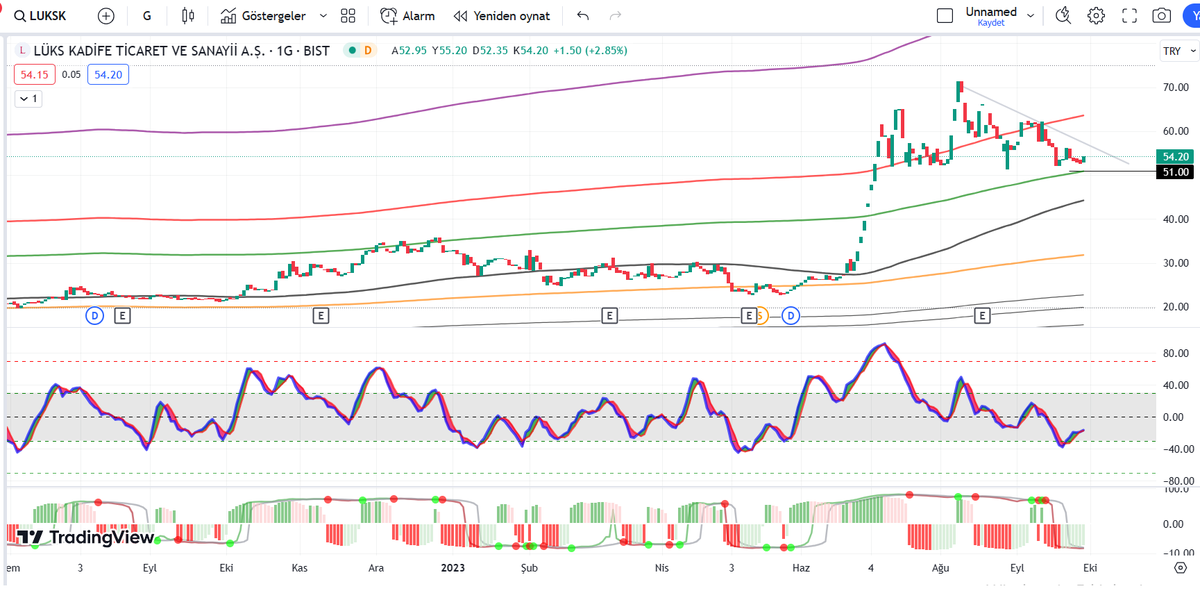
Task: Open the indicator templates grid icon
Action: point(348,16)
